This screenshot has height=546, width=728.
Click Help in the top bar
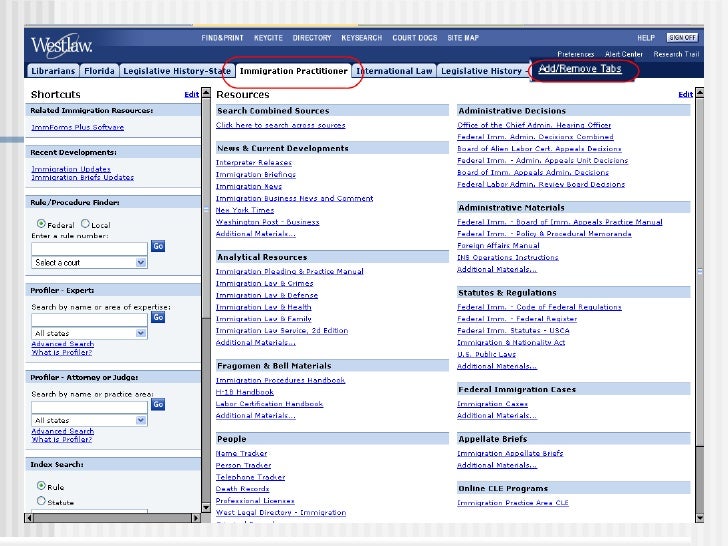(646, 38)
